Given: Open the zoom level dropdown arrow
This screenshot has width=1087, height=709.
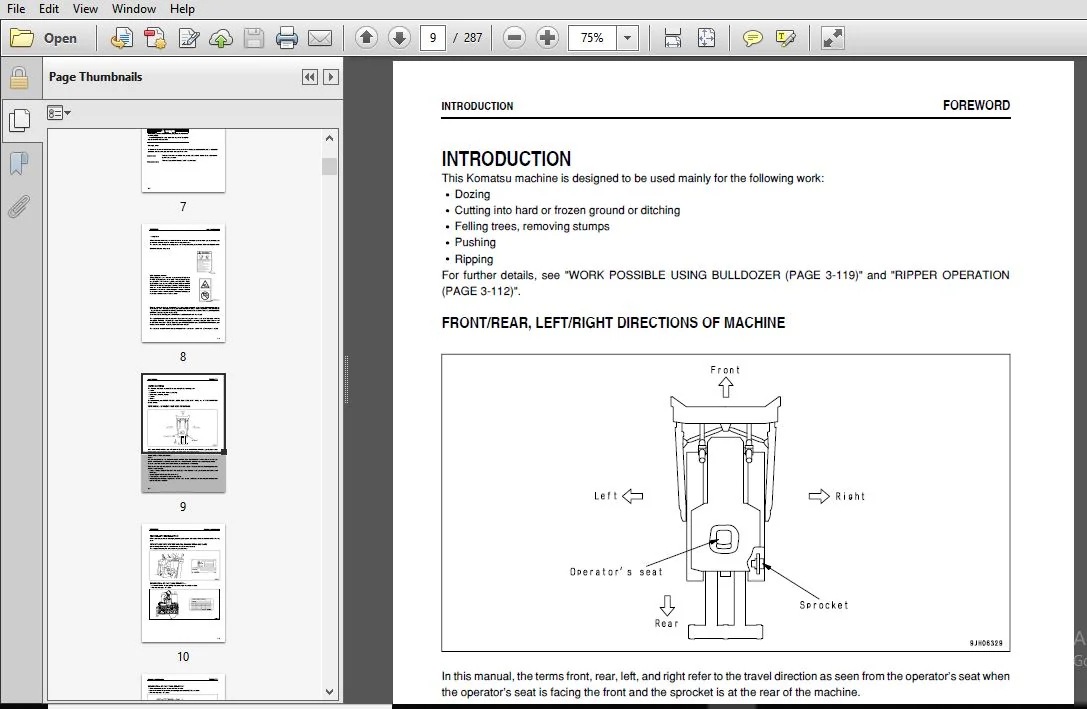Looking at the screenshot, I should (x=627, y=37).
